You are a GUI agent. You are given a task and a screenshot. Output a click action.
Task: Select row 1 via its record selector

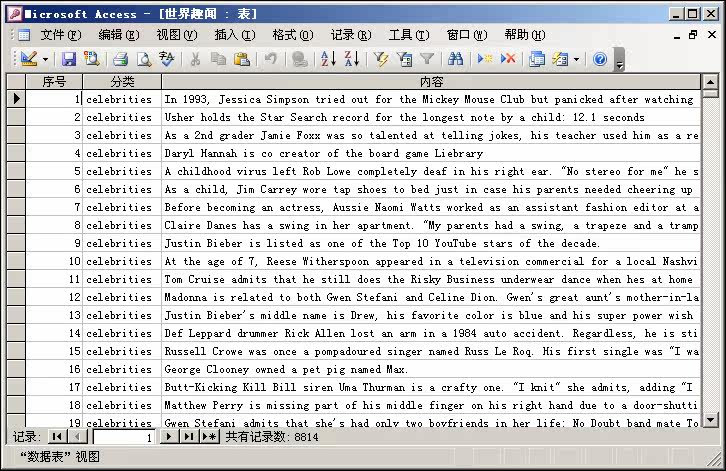(16, 99)
